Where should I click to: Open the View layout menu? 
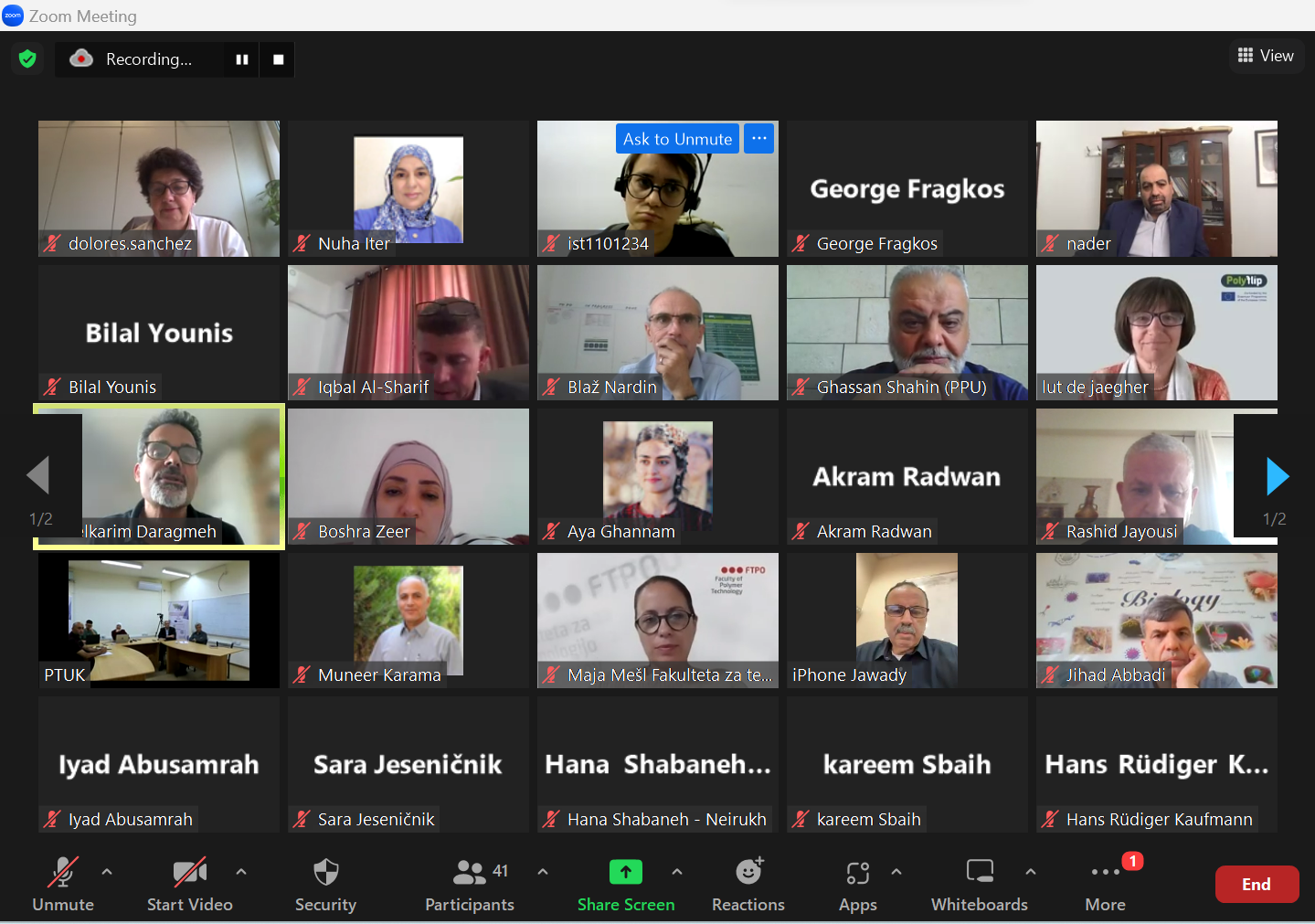pos(1266,56)
